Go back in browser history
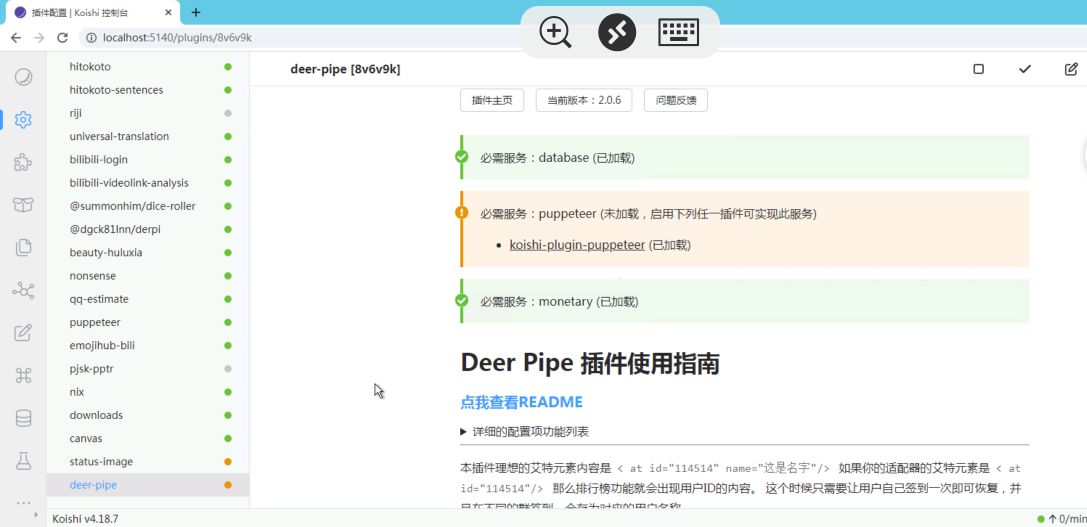This screenshot has width=1087, height=527. [x=15, y=37]
